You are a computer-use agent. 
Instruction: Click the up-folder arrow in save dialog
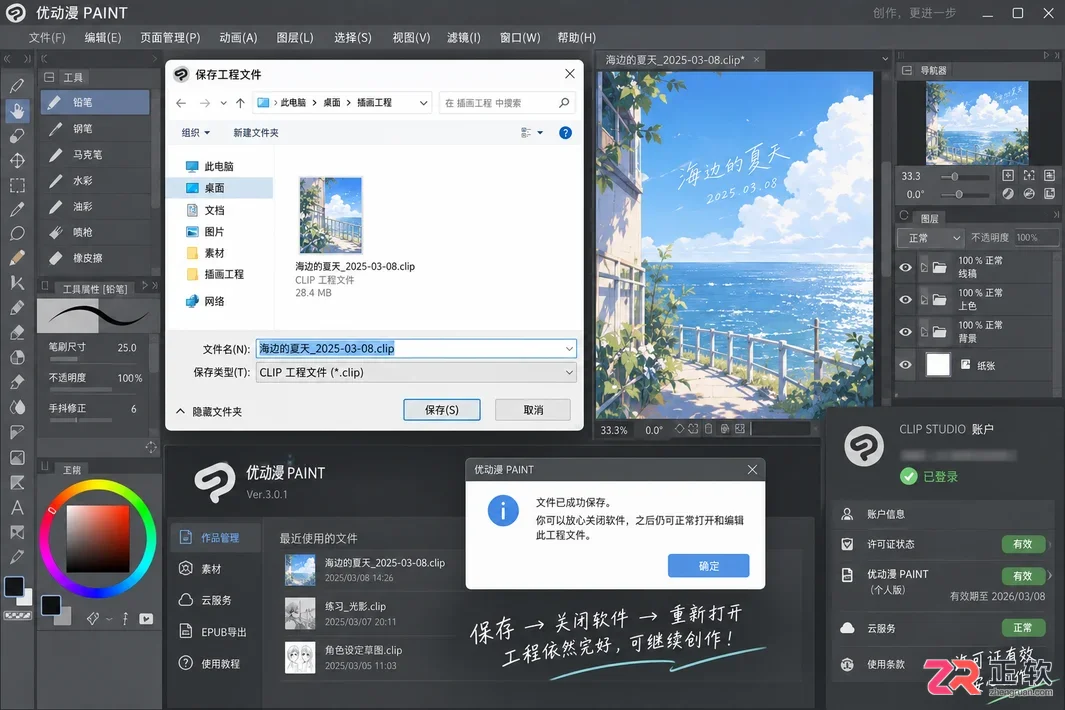240,103
